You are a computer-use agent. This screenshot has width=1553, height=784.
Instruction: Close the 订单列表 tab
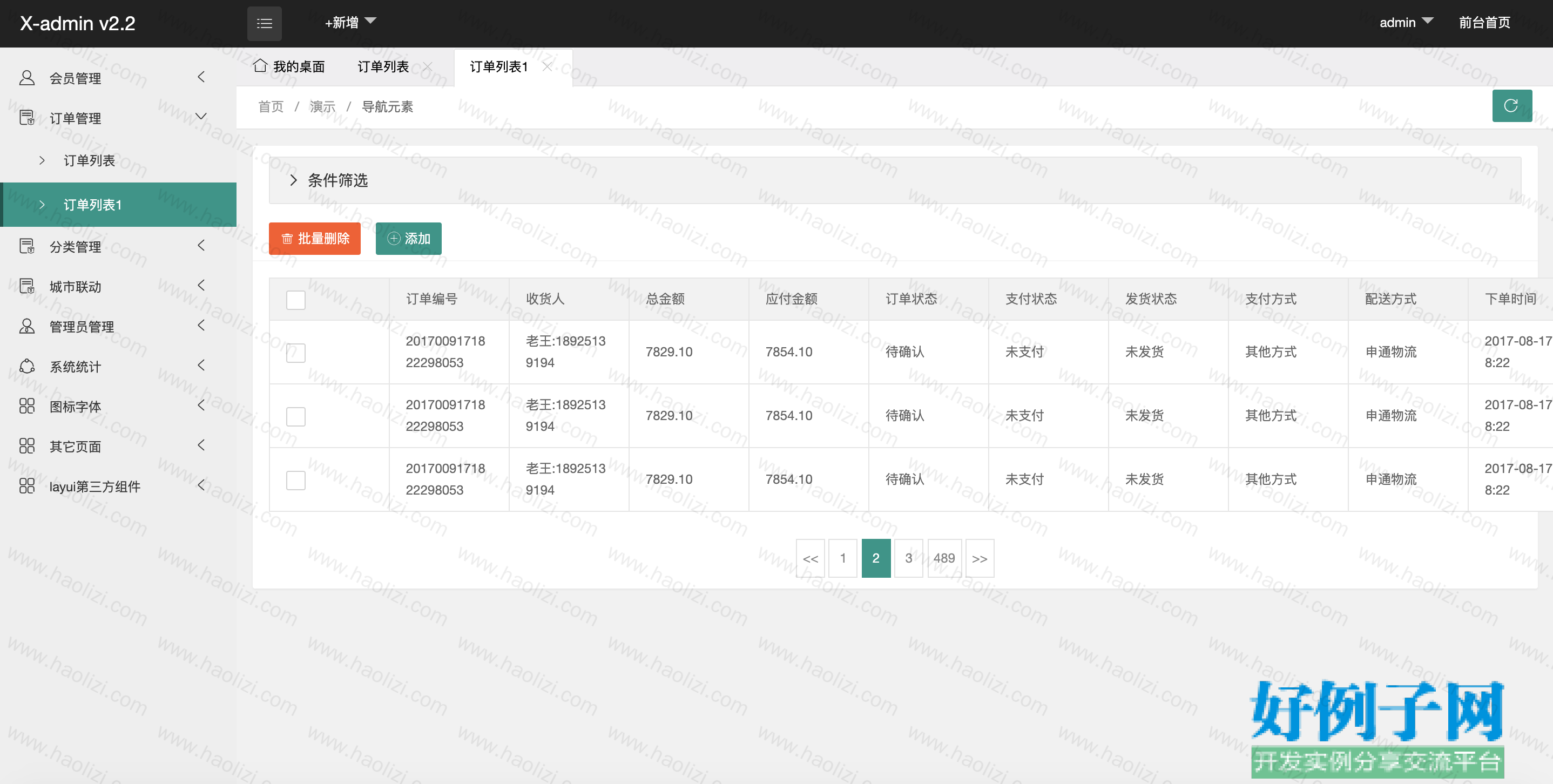427,66
